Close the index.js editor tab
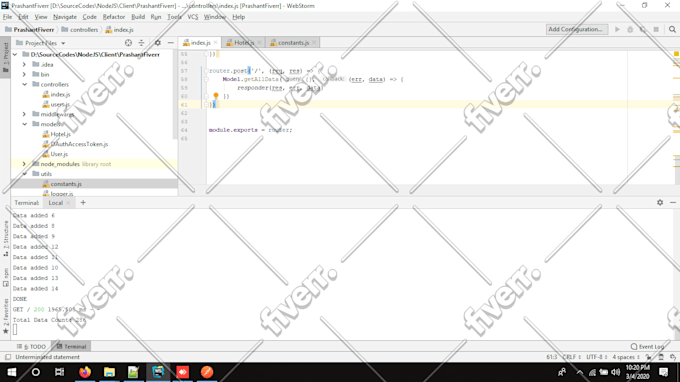This screenshot has width=680, height=382. [x=215, y=42]
